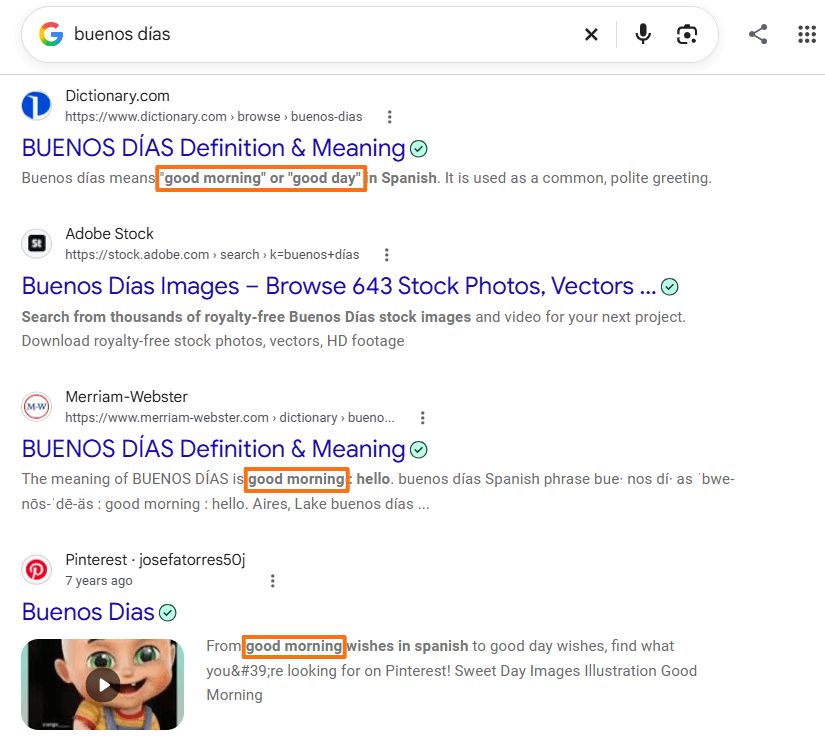This screenshot has width=825, height=754.
Task: Open more options for Adobe Stock result
Action: 387,255
